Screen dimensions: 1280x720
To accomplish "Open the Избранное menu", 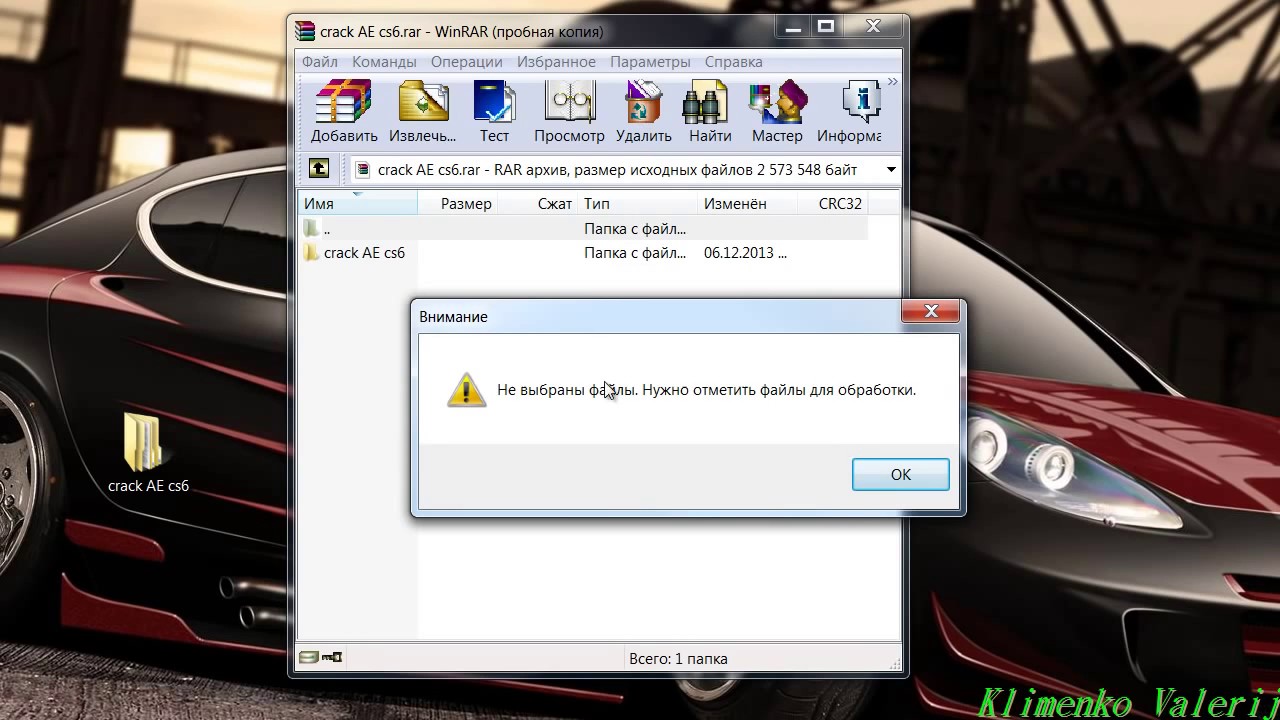I will [556, 62].
